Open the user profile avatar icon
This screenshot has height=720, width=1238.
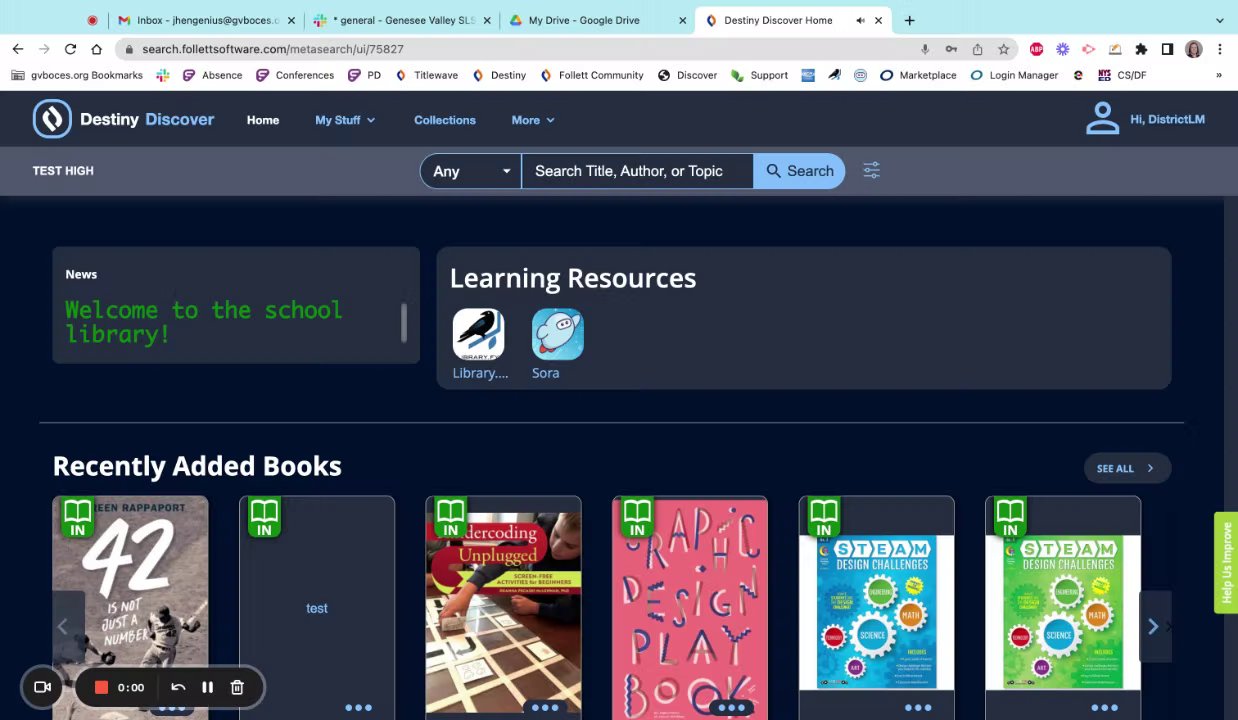point(1102,119)
